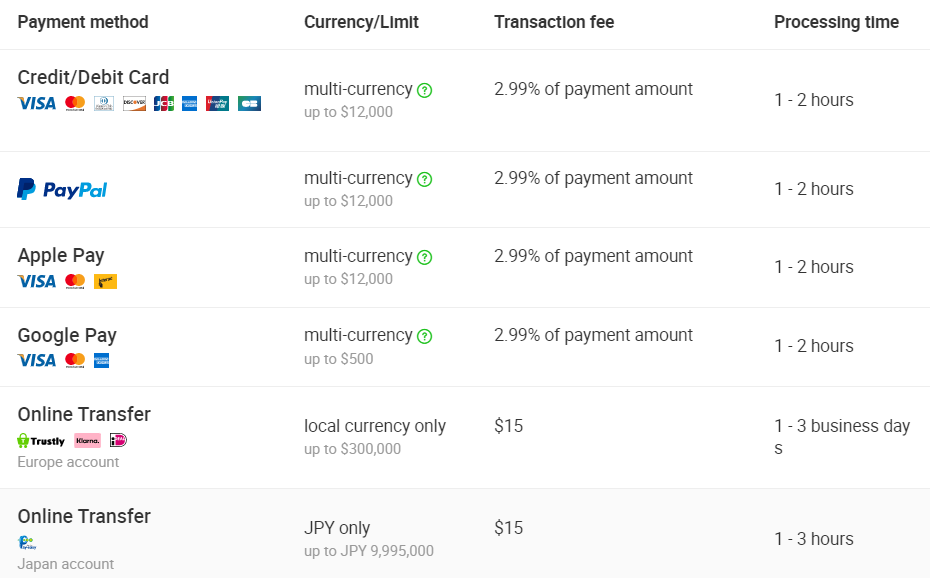
Task: Open the PayPal logo
Action: (x=62, y=189)
